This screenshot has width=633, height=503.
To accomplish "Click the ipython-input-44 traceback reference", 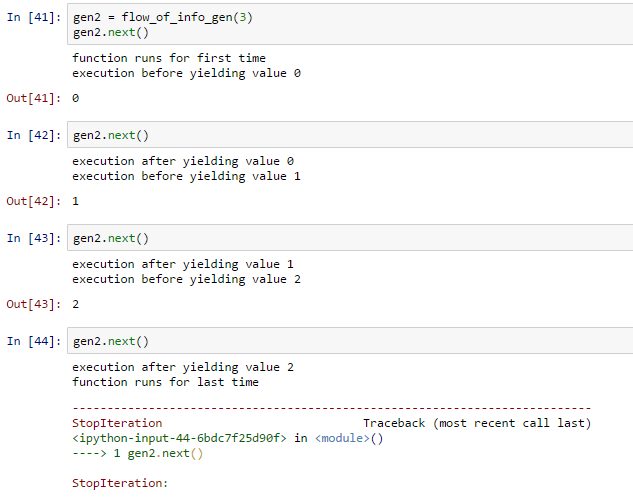I will (180, 438).
